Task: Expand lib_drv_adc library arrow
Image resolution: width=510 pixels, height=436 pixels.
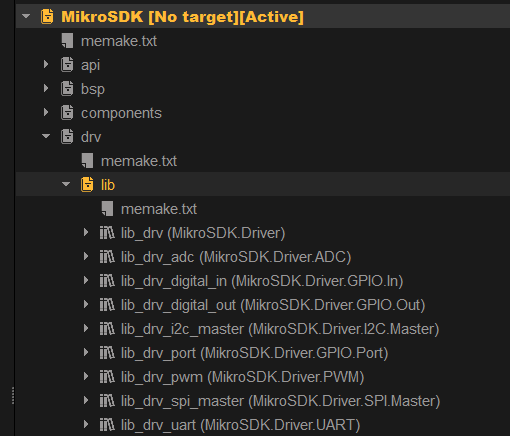Action: (x=86, y=256)
